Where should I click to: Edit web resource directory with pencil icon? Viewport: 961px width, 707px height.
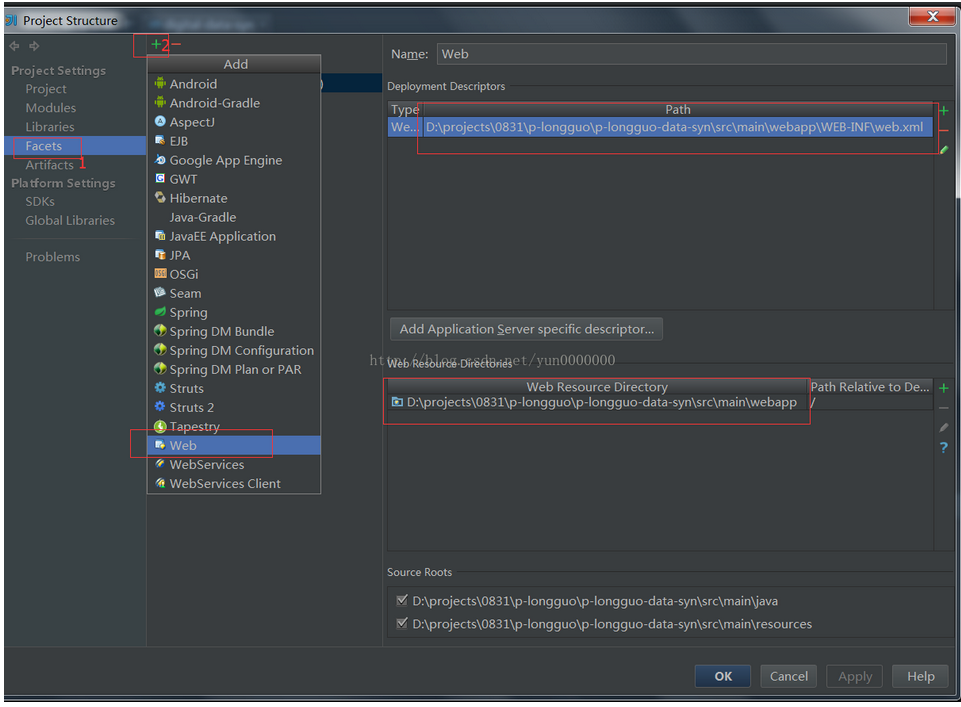click(943, 427)
